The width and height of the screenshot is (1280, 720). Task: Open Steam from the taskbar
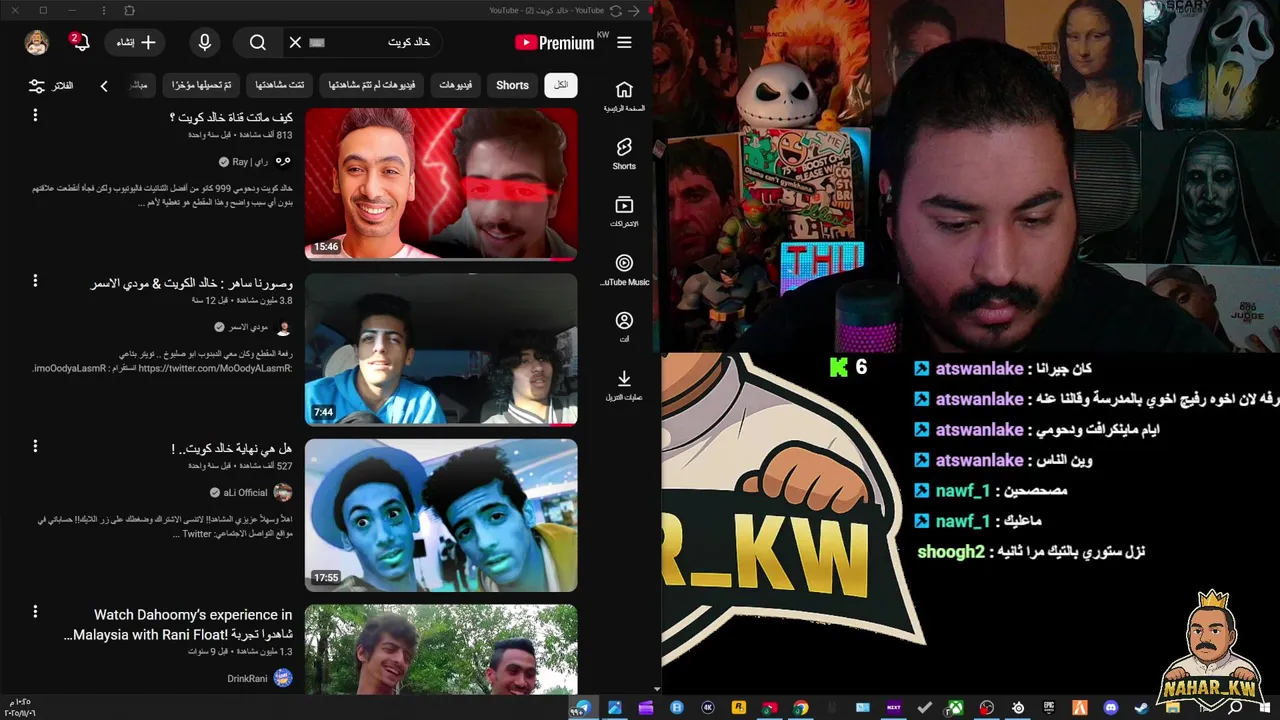(1141, 708)
